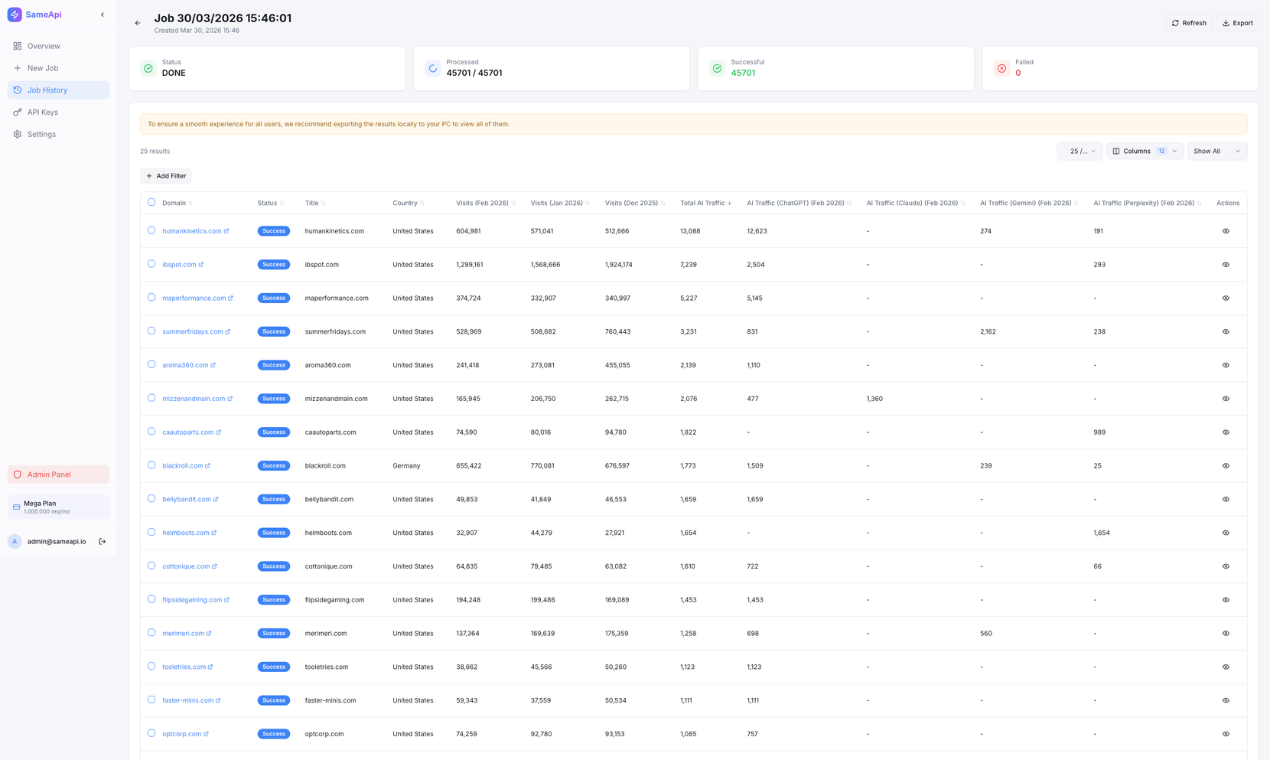Open Overview in the sidebar
1270x760 pixels.
58,46
